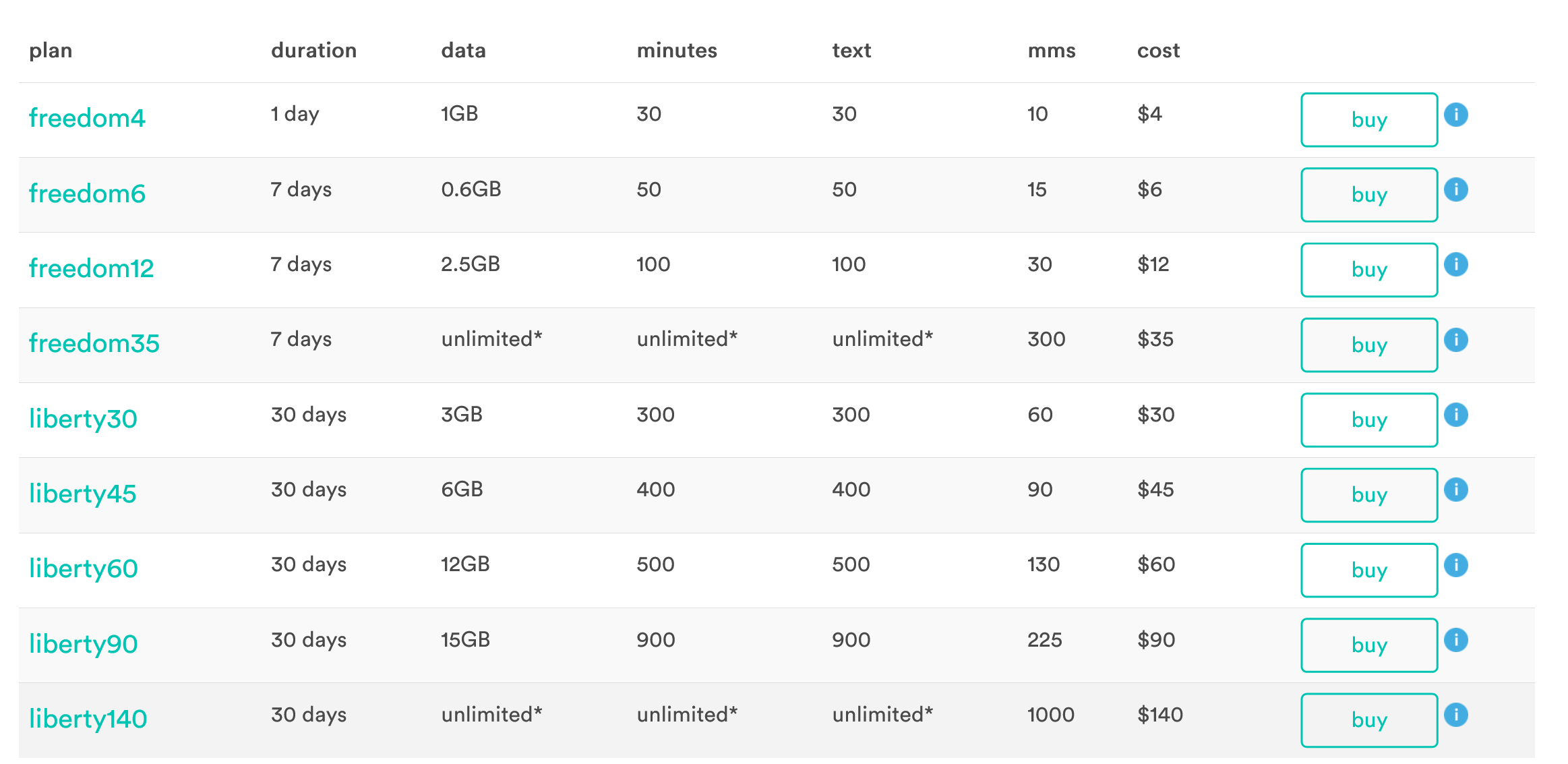The height and width of the screenshot is (764, 1568).
Task: Click the duration column header
Action: coord(313,50)
